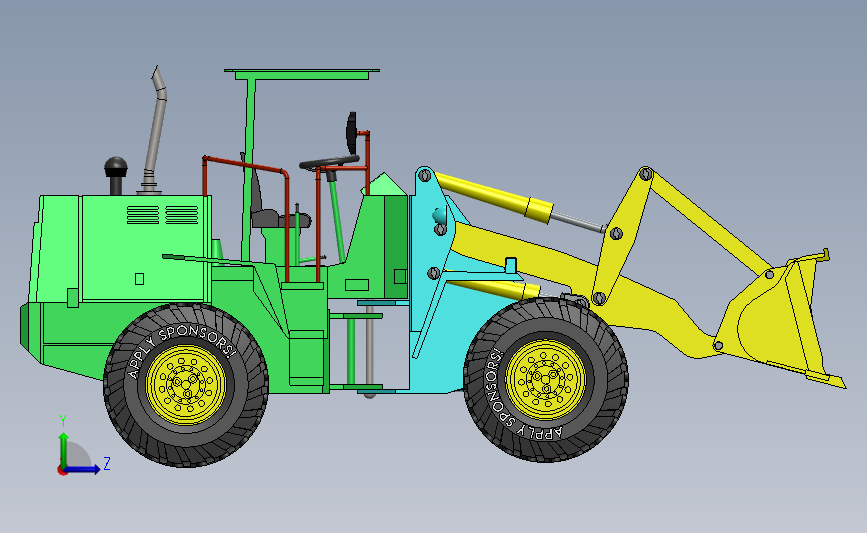Select the gray tilt cylinder rod
This screenshot has width=867, height=533.
(578, 222)
